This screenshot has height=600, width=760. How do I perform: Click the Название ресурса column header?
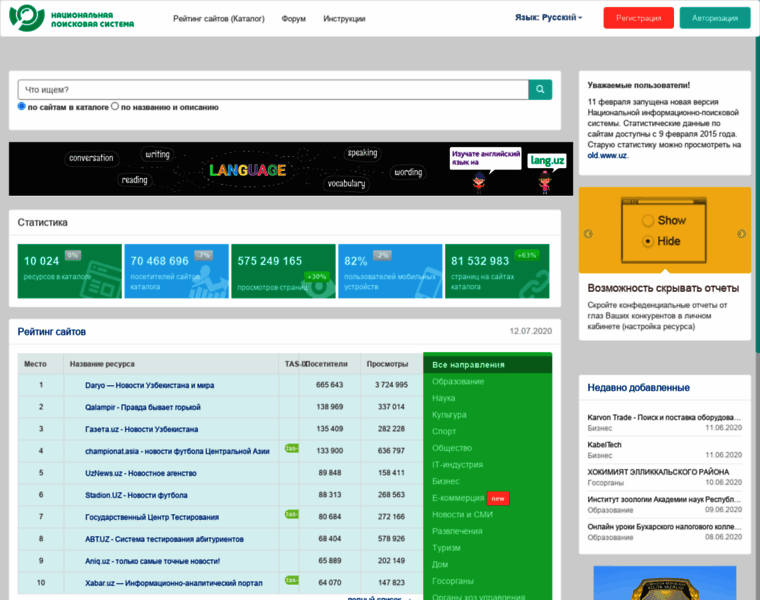pyautogui.click(x=102, y=364)
